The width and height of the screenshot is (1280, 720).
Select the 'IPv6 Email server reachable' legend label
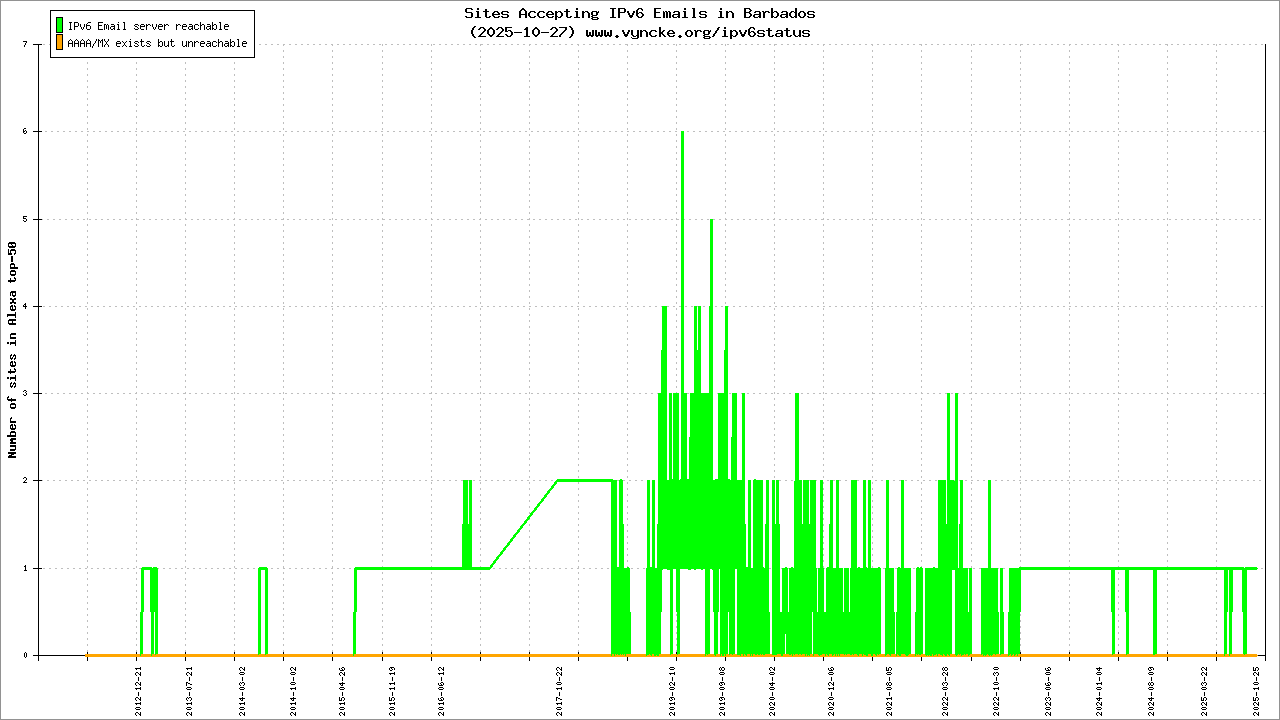148,26
